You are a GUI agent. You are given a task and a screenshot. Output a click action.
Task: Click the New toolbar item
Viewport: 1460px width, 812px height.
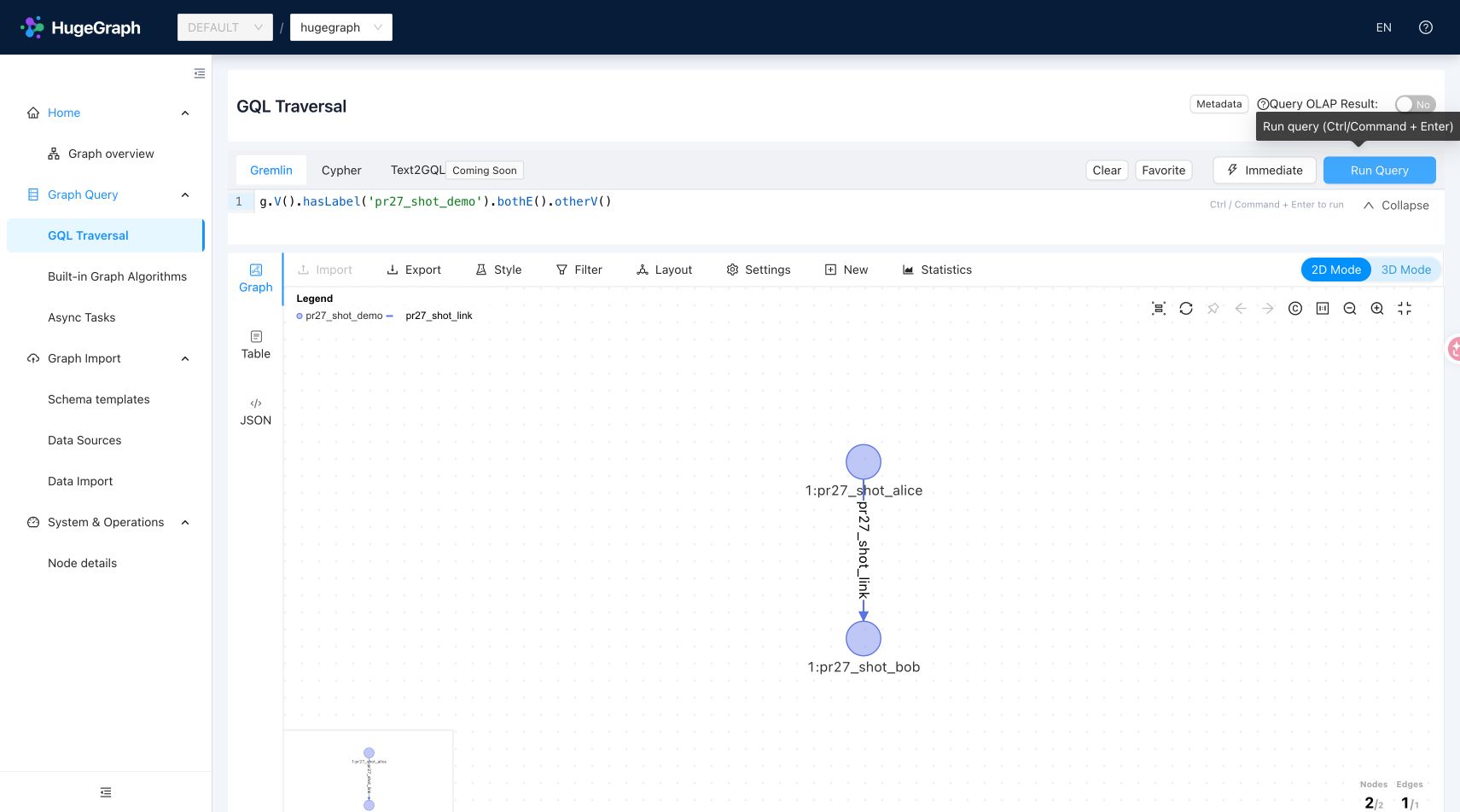(x=846, y=270)
